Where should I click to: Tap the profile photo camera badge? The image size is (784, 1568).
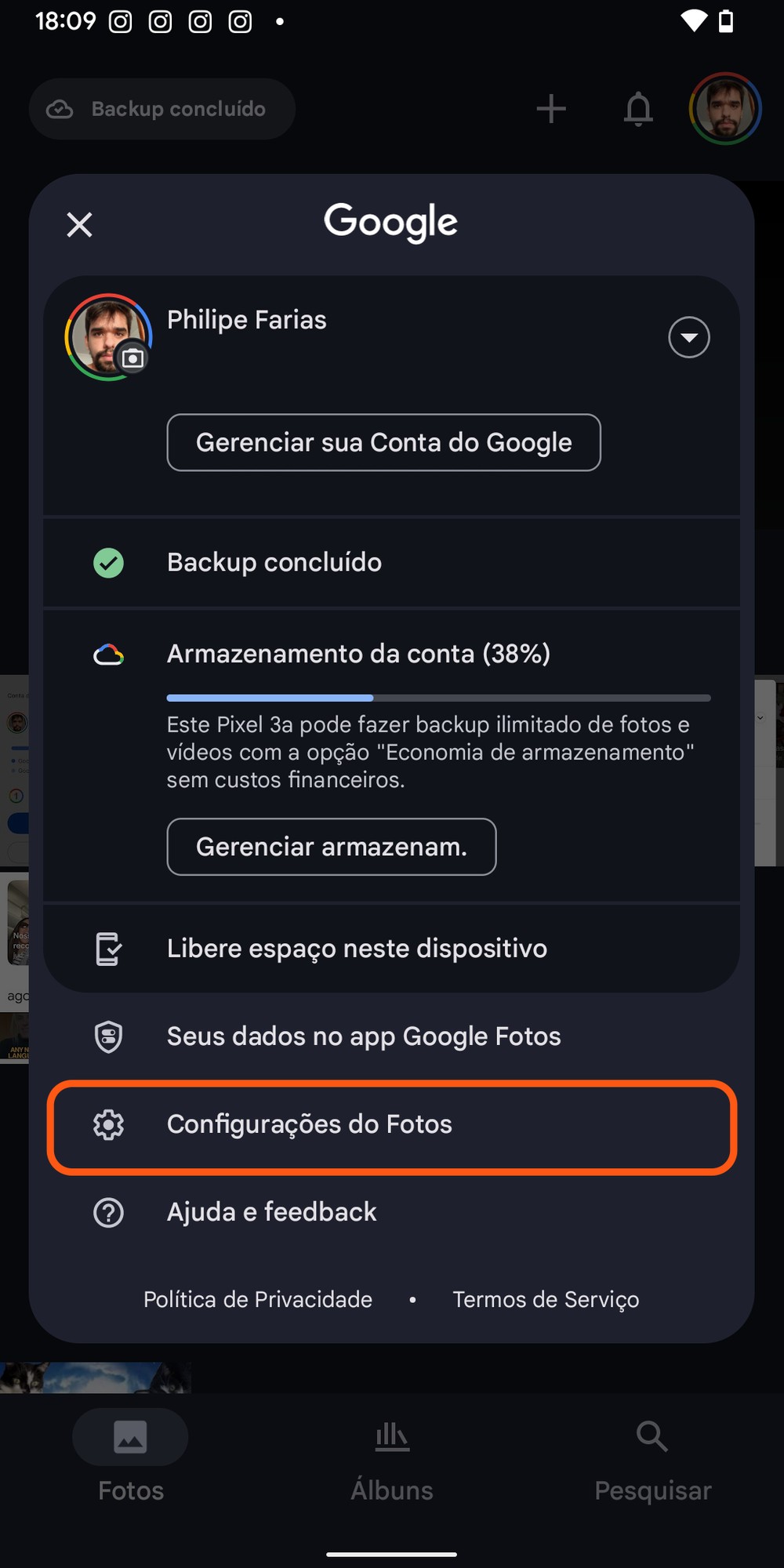[x=132, y=358]
